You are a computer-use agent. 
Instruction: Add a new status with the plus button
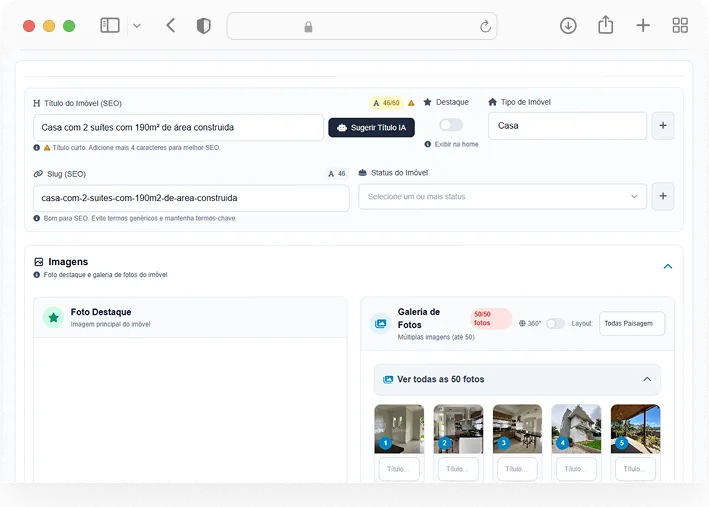coord(663,196)
